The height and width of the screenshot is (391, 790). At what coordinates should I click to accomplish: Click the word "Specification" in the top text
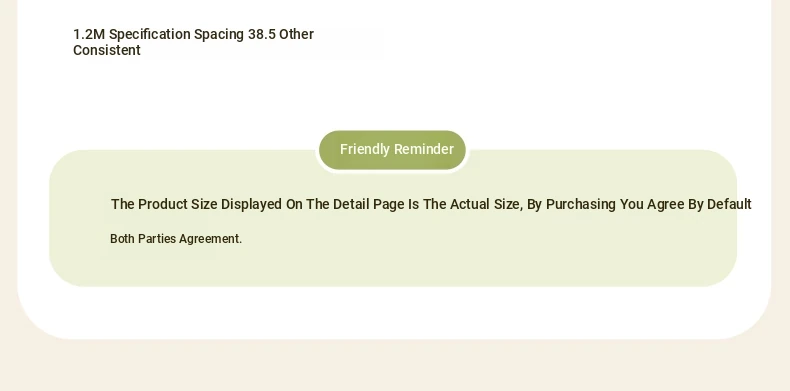click(150, 35)
